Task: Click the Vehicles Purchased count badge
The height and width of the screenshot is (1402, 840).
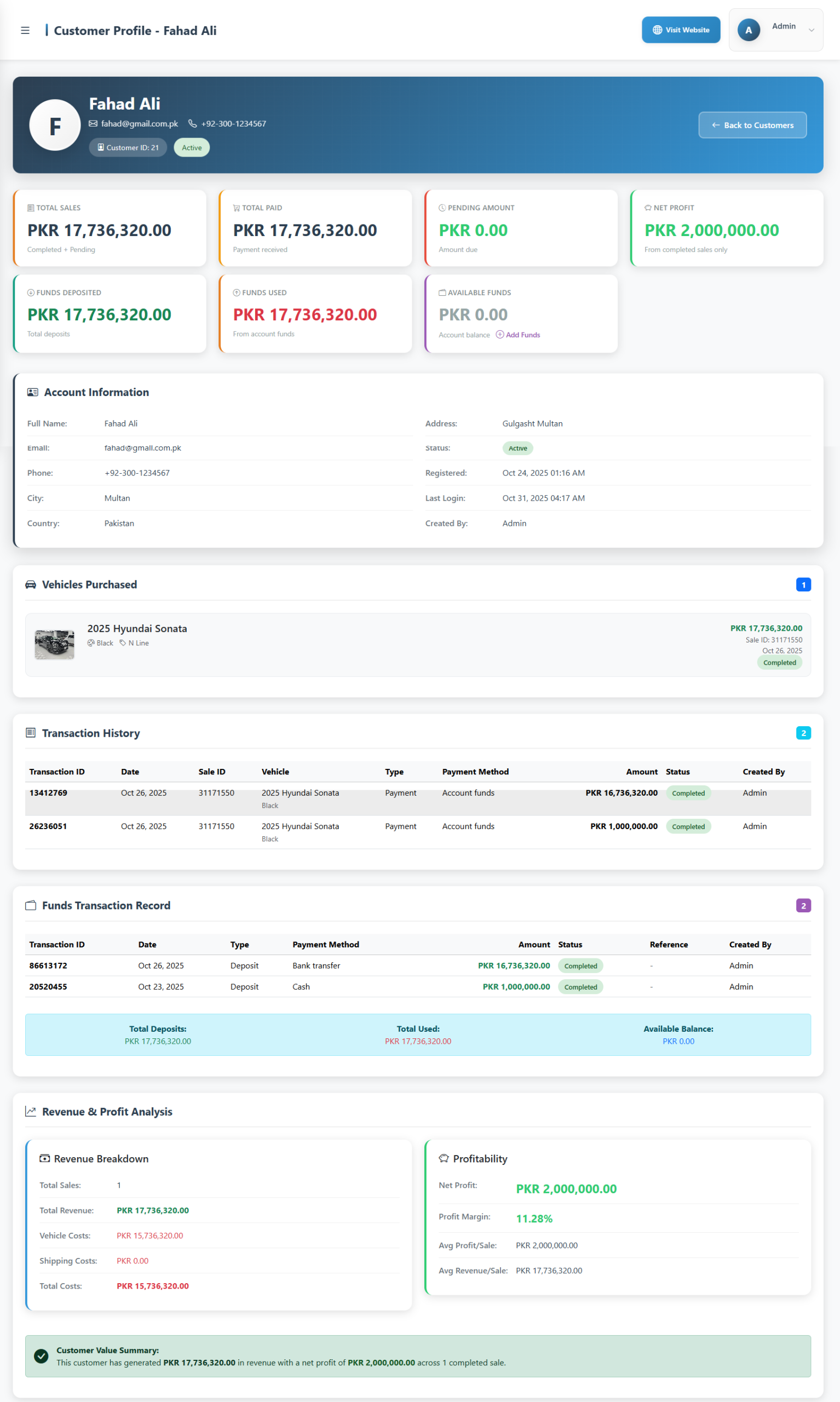Action: point(803,585)
